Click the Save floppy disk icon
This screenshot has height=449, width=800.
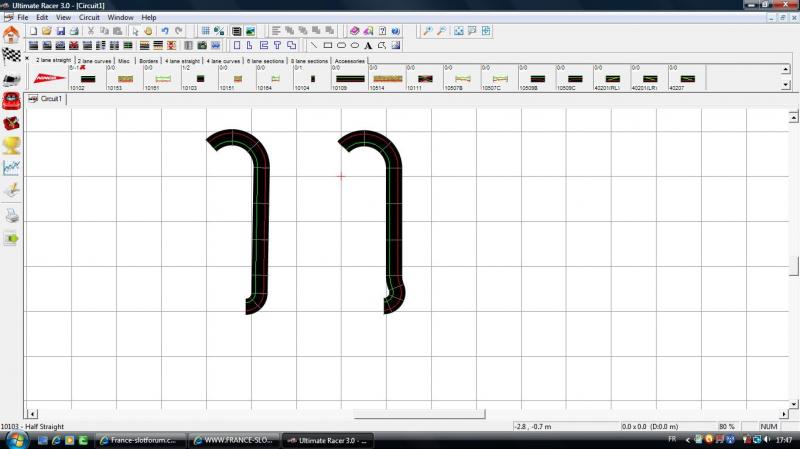(x=60, y=31)
